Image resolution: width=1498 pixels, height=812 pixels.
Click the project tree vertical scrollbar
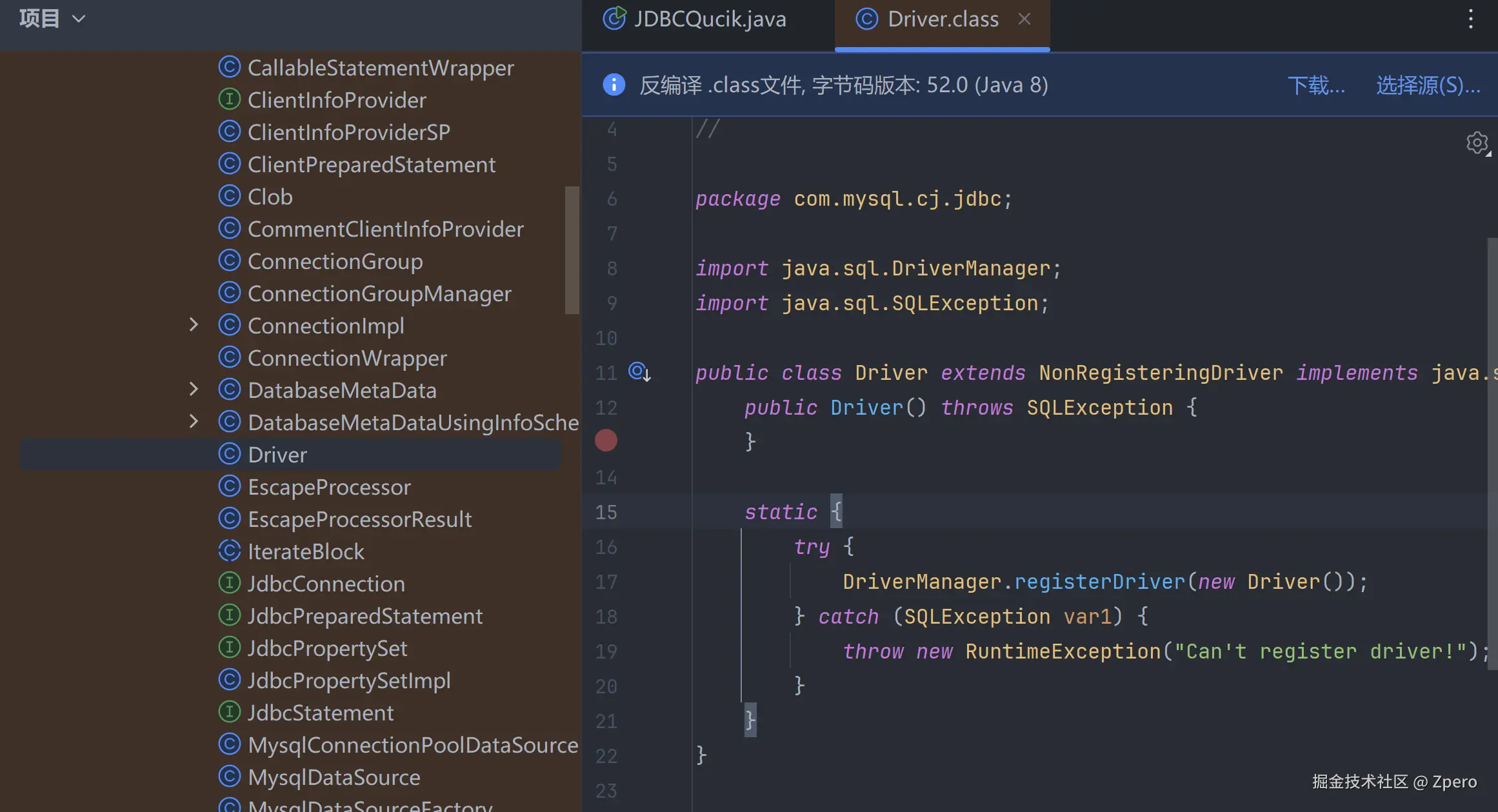pos(572,250)
